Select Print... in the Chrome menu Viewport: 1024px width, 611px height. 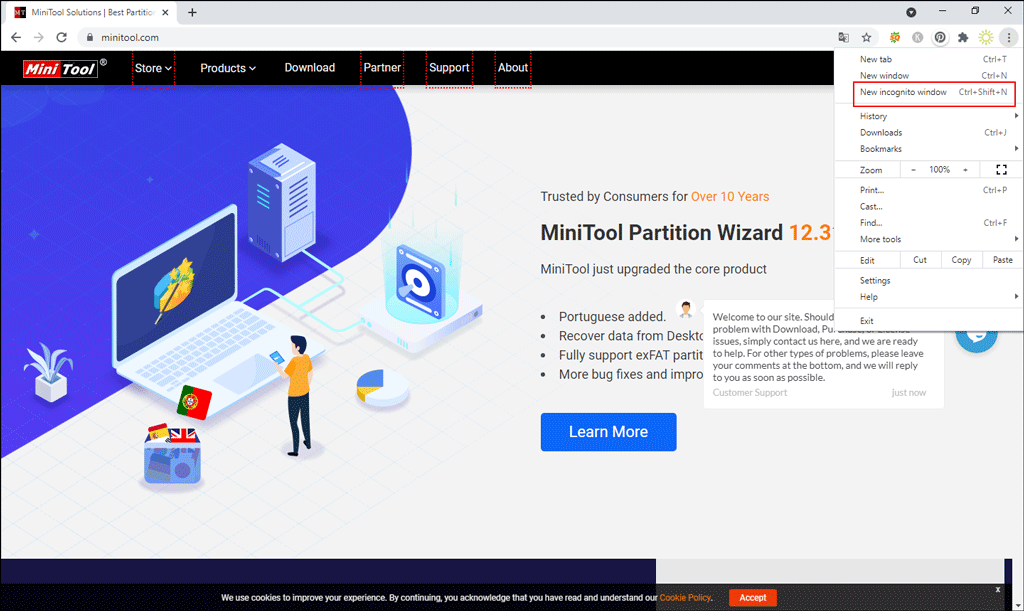pos(929,190)
